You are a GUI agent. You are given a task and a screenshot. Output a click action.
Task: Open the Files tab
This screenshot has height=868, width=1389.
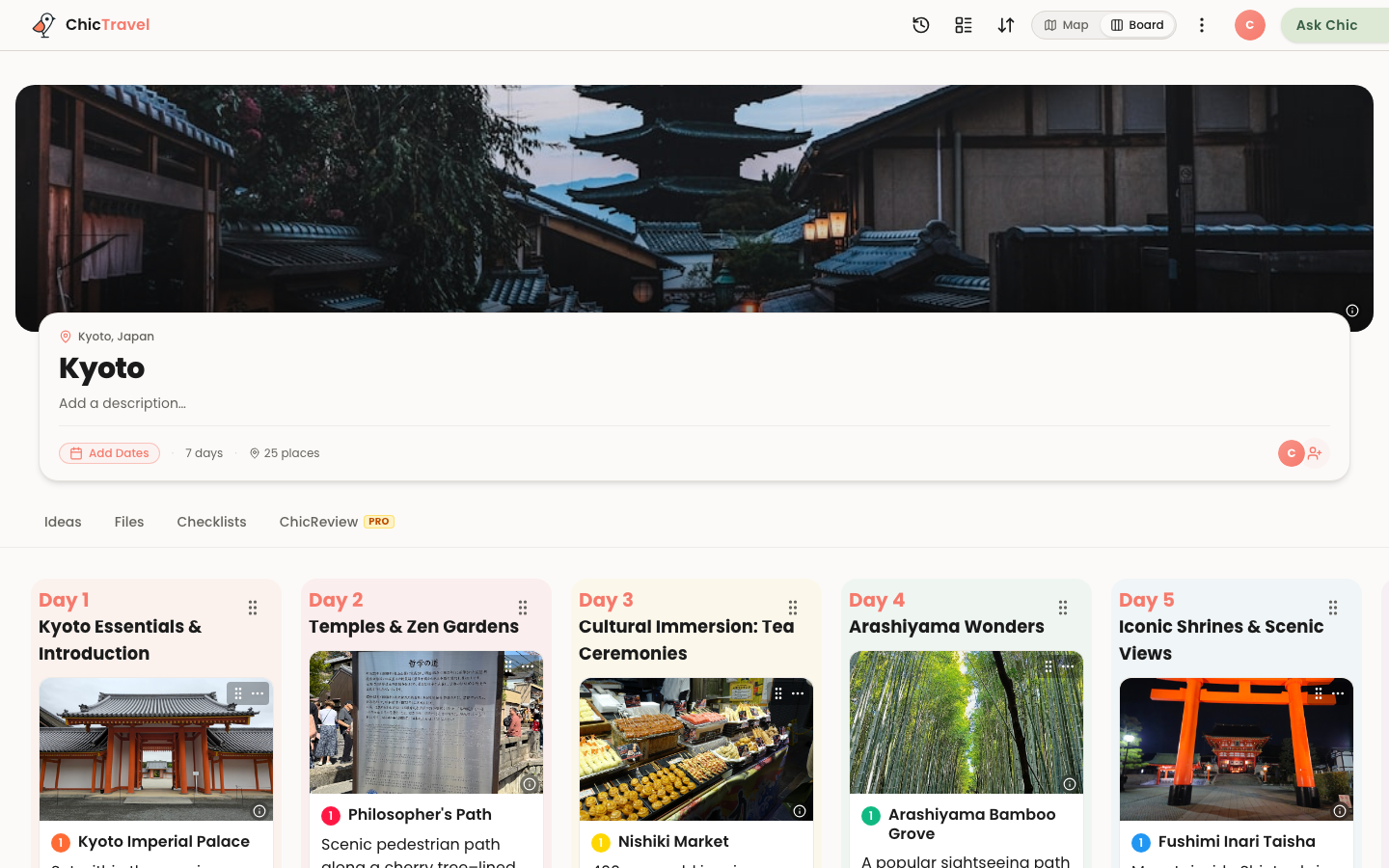tap(129, 522)
